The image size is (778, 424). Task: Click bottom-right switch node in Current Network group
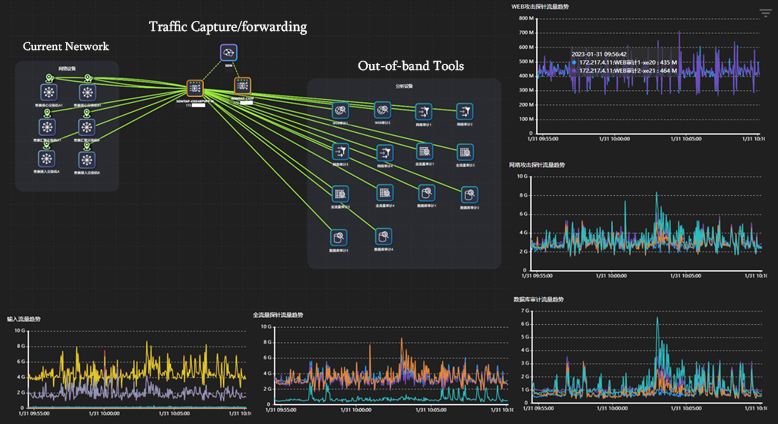pos(88,159)
